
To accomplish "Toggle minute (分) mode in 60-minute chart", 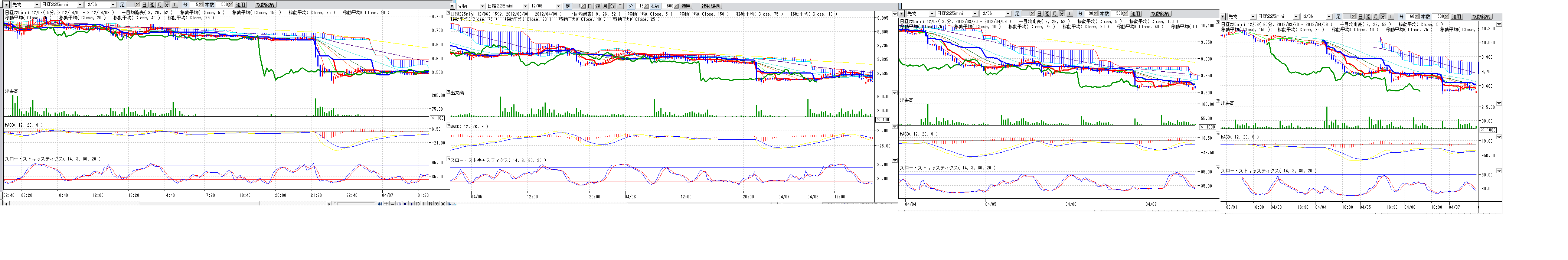I will [1384, 17].
